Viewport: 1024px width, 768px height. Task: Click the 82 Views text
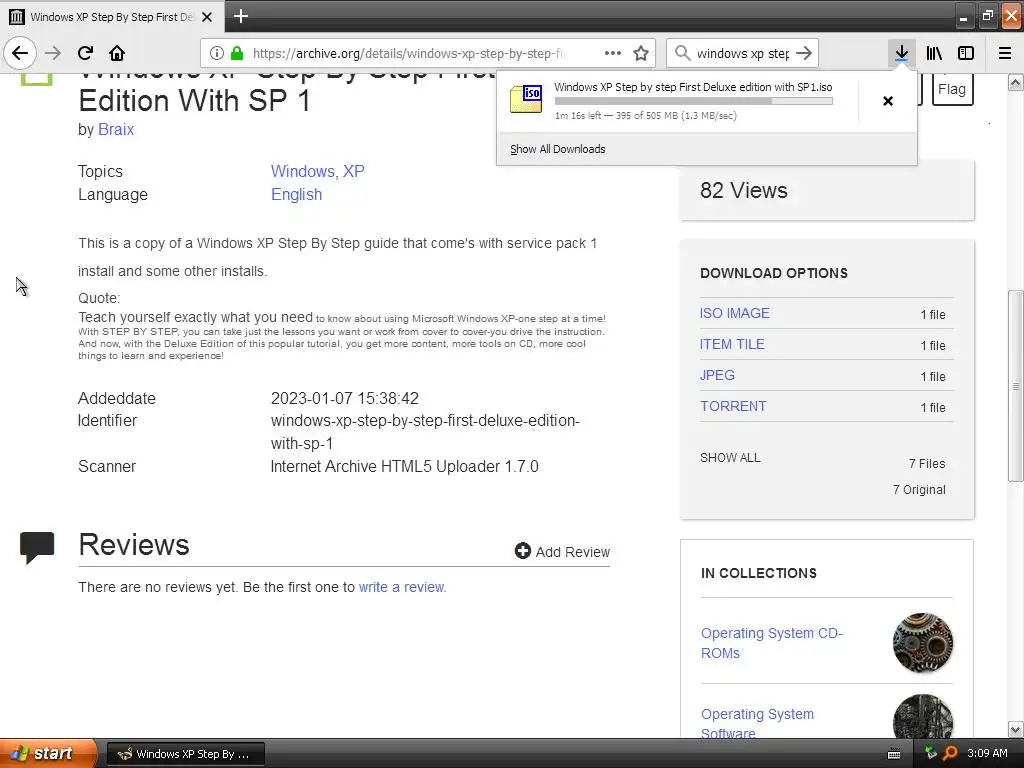click(x=744, y=190)
